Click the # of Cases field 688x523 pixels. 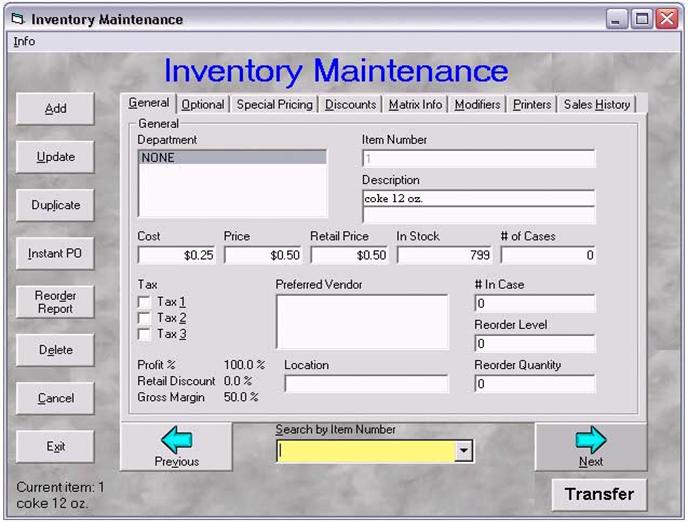548,255
